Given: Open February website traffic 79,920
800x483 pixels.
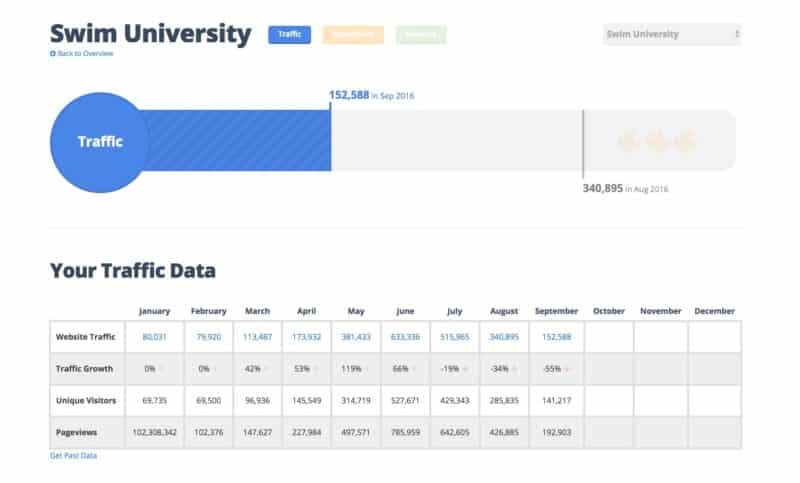Looking at the screenshot, I should point(209,337).
